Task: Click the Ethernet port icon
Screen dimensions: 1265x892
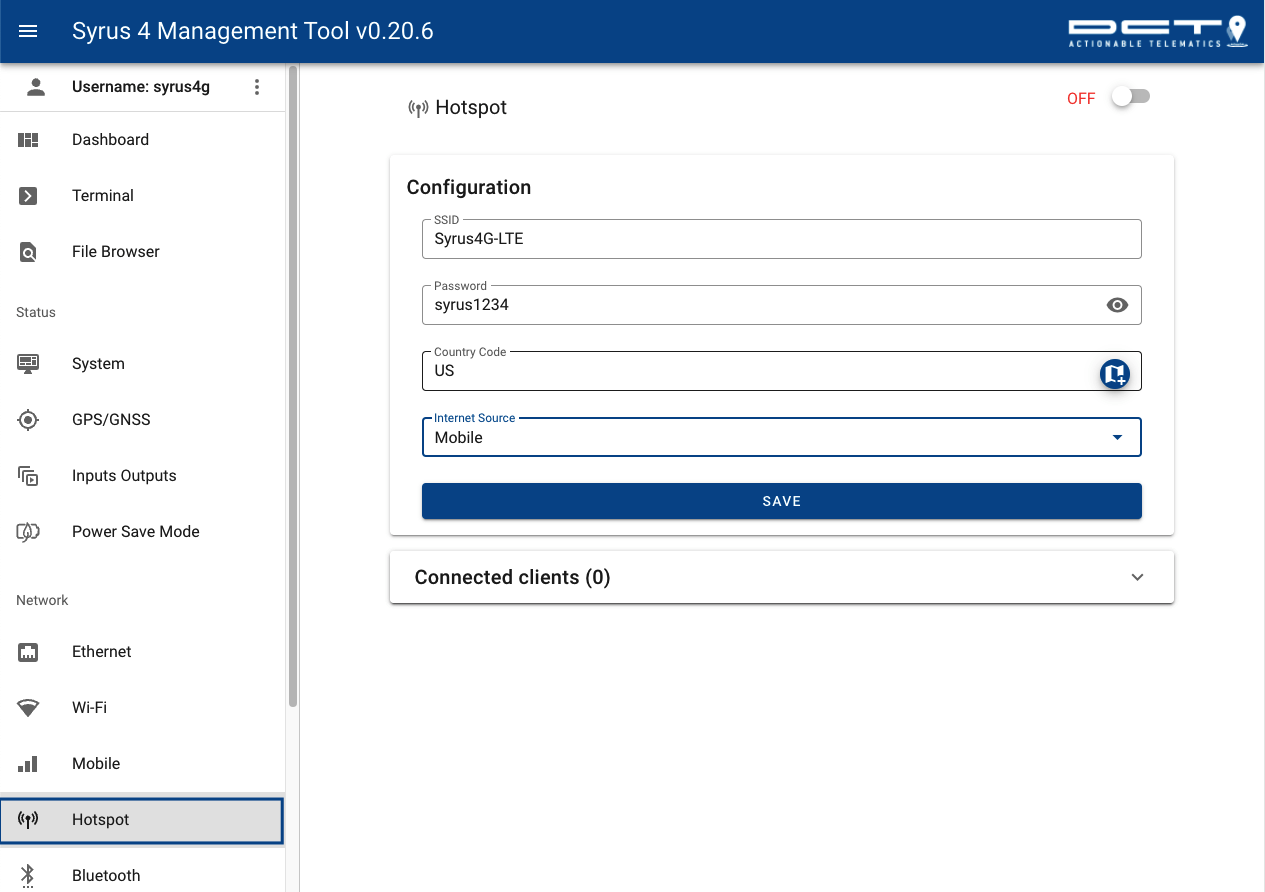Action: pyautogui.click(x=28, y=652)
